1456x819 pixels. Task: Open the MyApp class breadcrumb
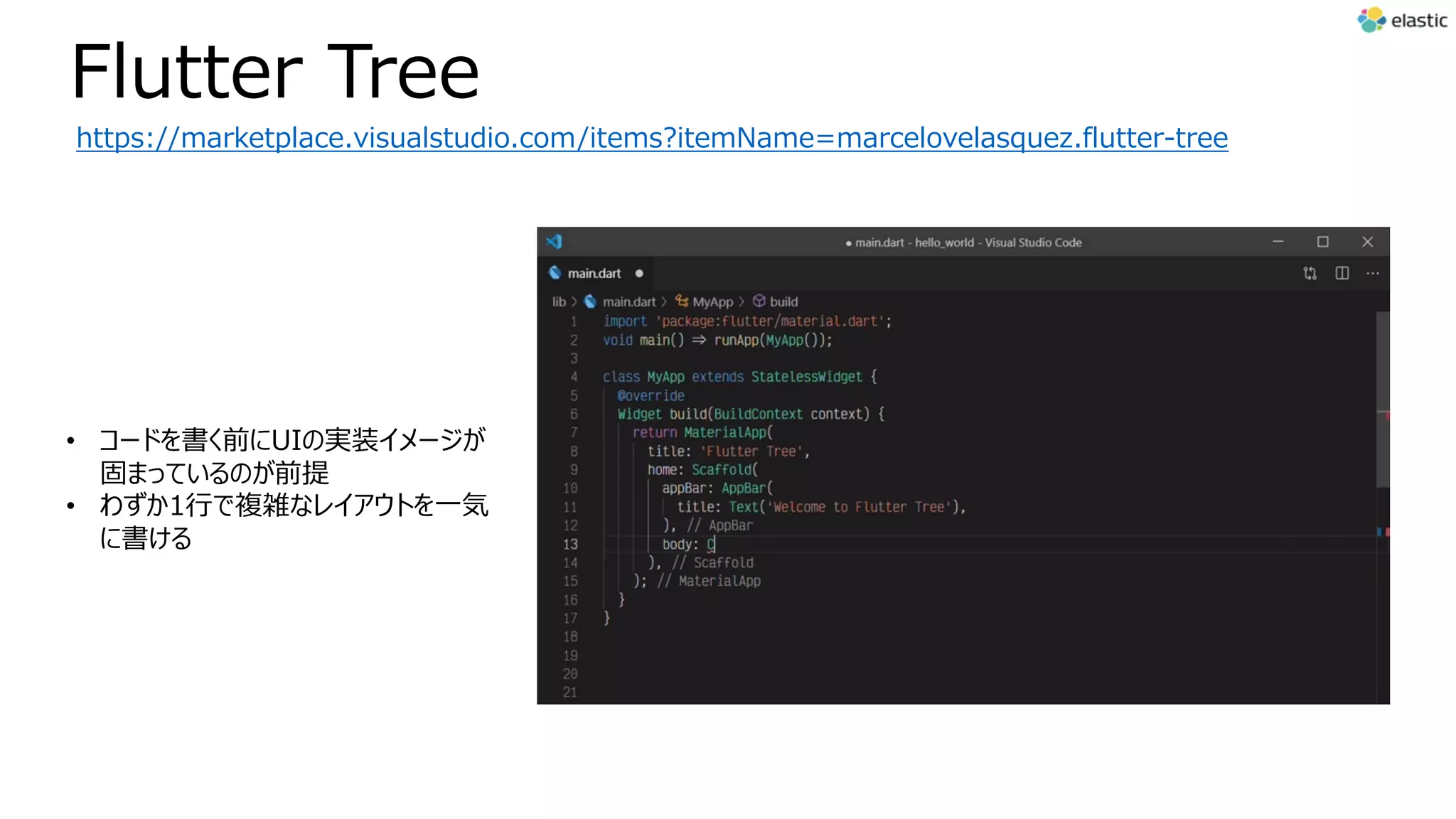[712, 302]
